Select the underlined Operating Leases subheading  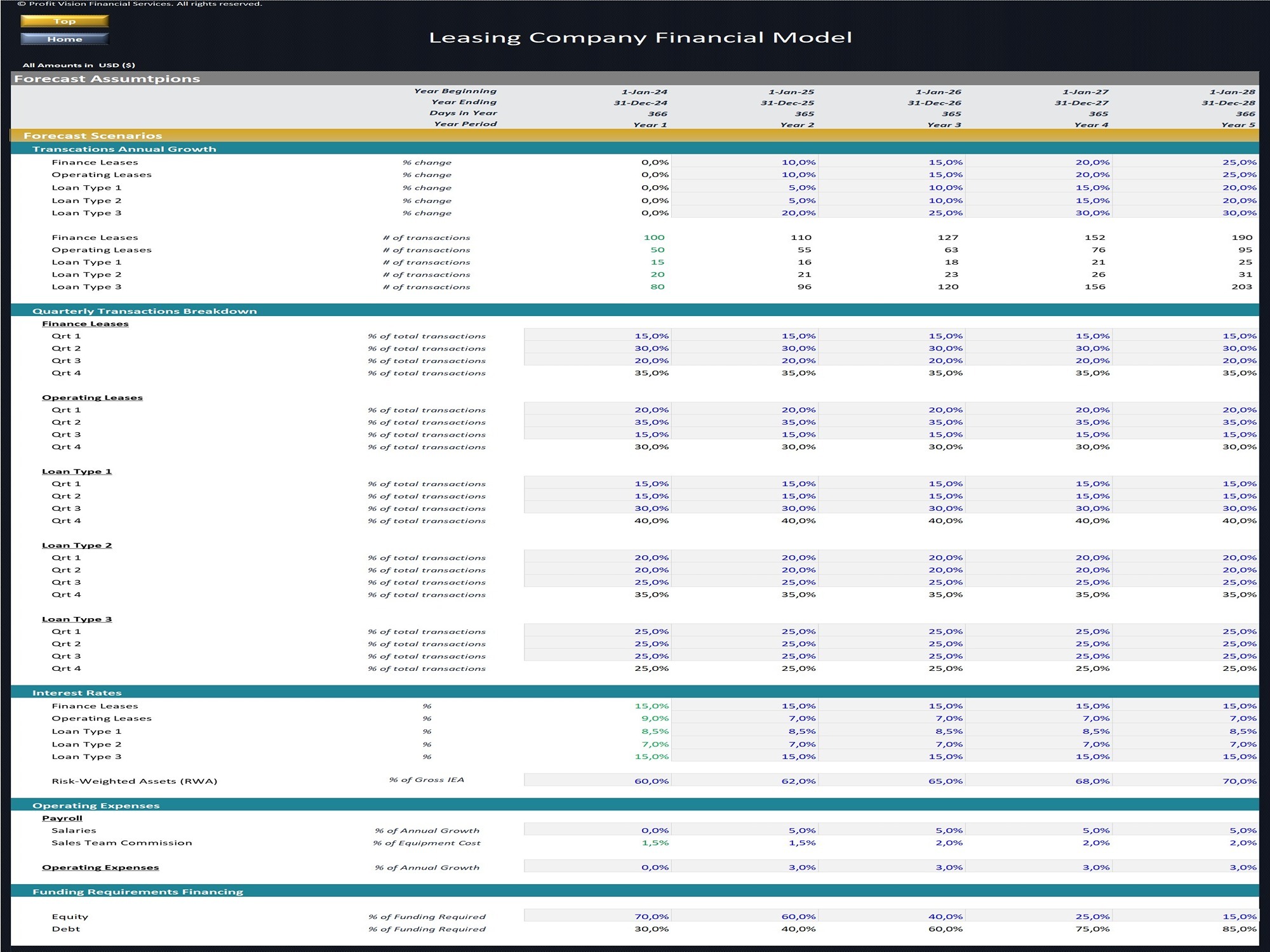(x=92, y=398)
